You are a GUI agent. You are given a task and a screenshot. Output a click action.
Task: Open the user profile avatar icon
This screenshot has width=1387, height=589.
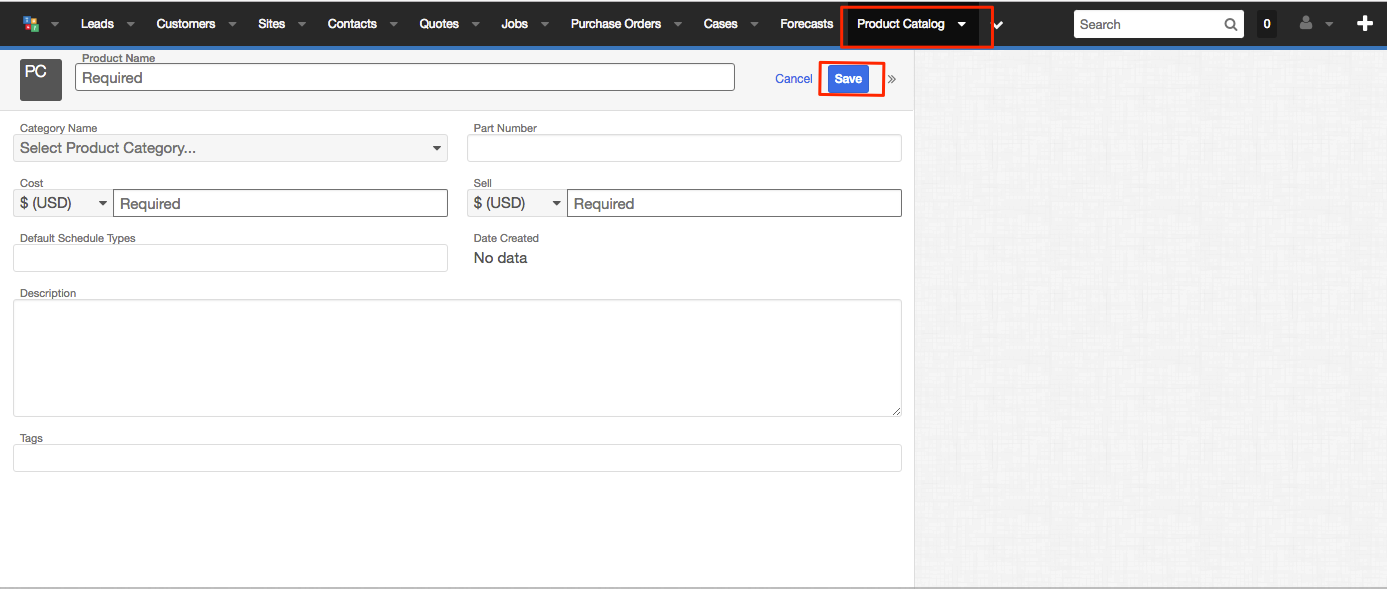1306,24
